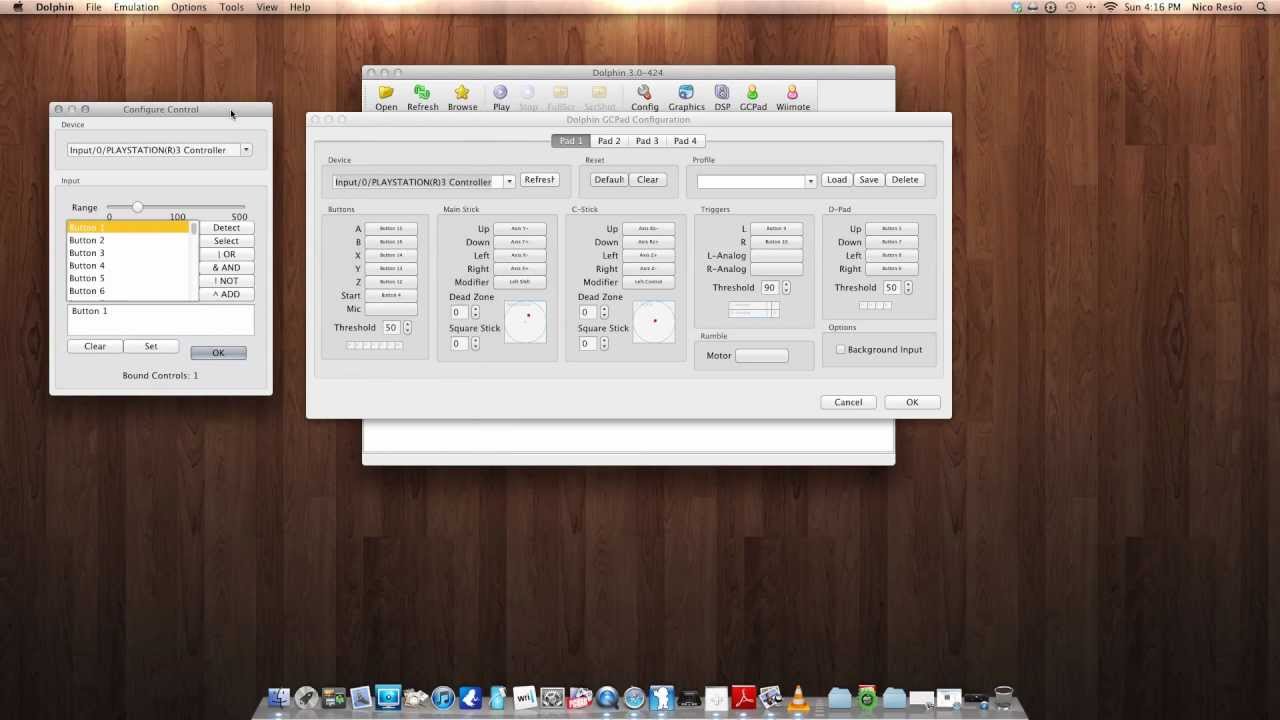Open Safari from the Dock

point(634,697)
